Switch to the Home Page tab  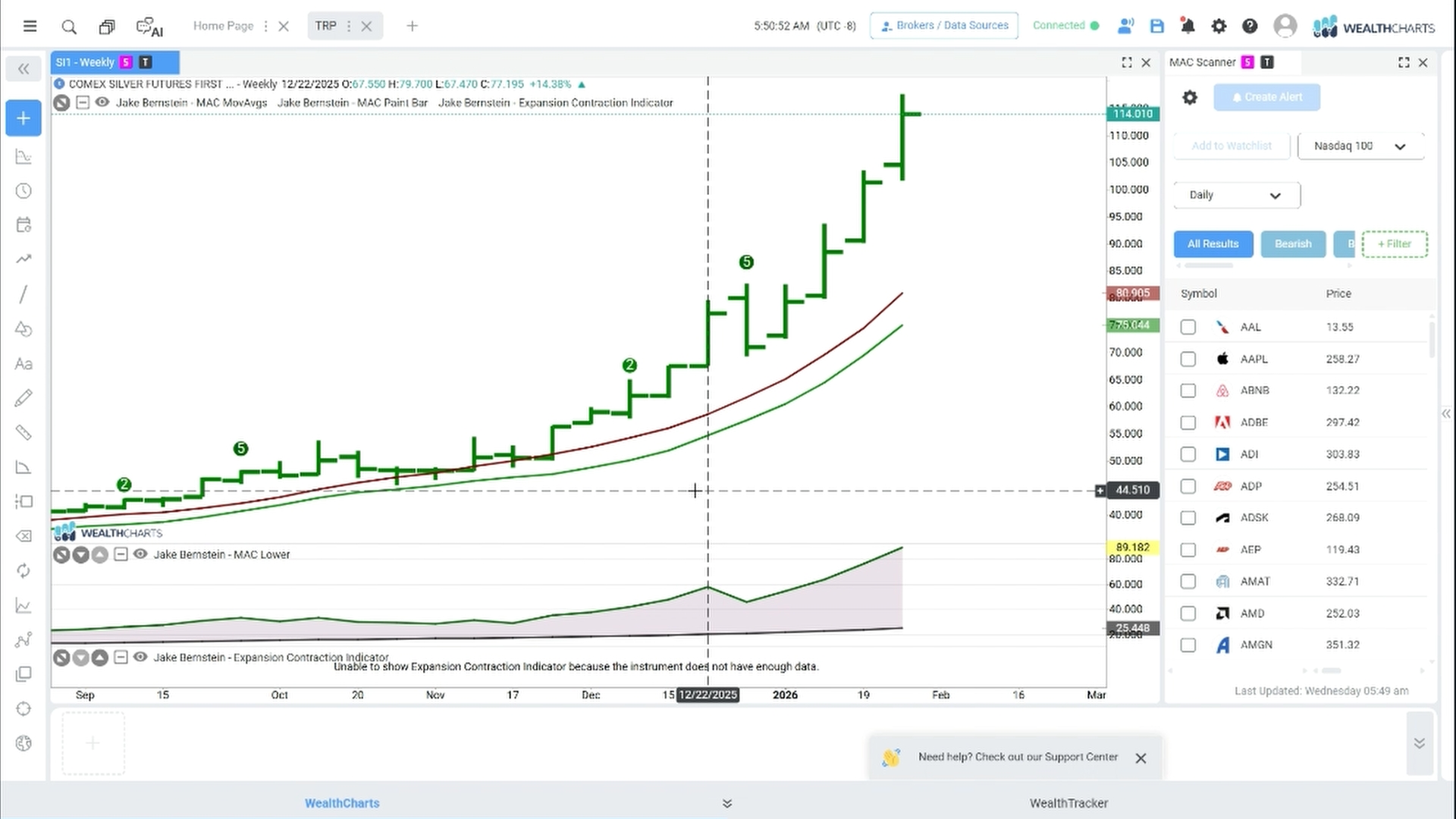[223, 26]
